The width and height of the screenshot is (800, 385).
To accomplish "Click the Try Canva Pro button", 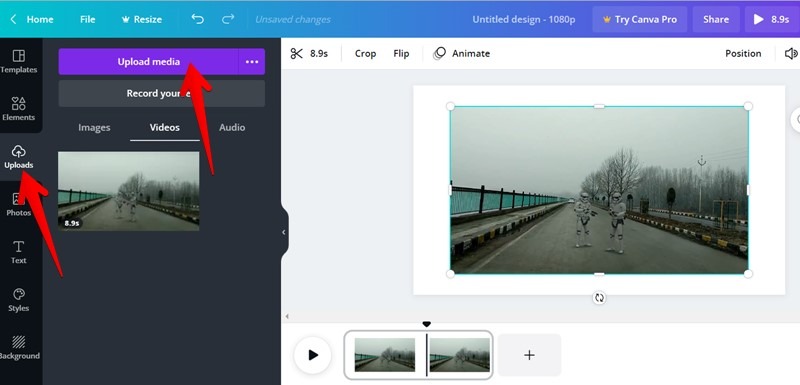I will 640,19.
